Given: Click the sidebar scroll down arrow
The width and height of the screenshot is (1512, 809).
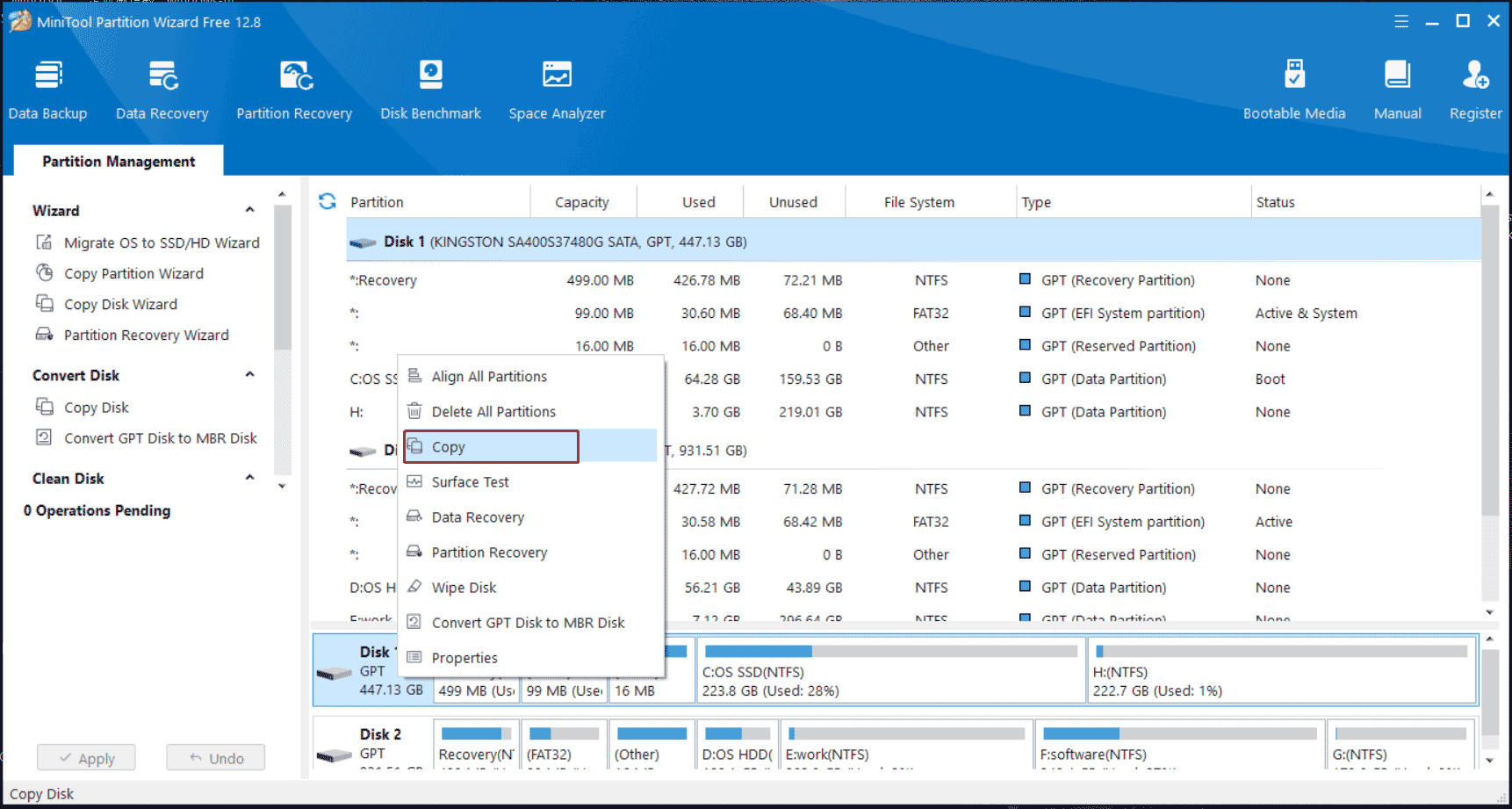Looking at the screenshot, I should (x=282, y=486).
